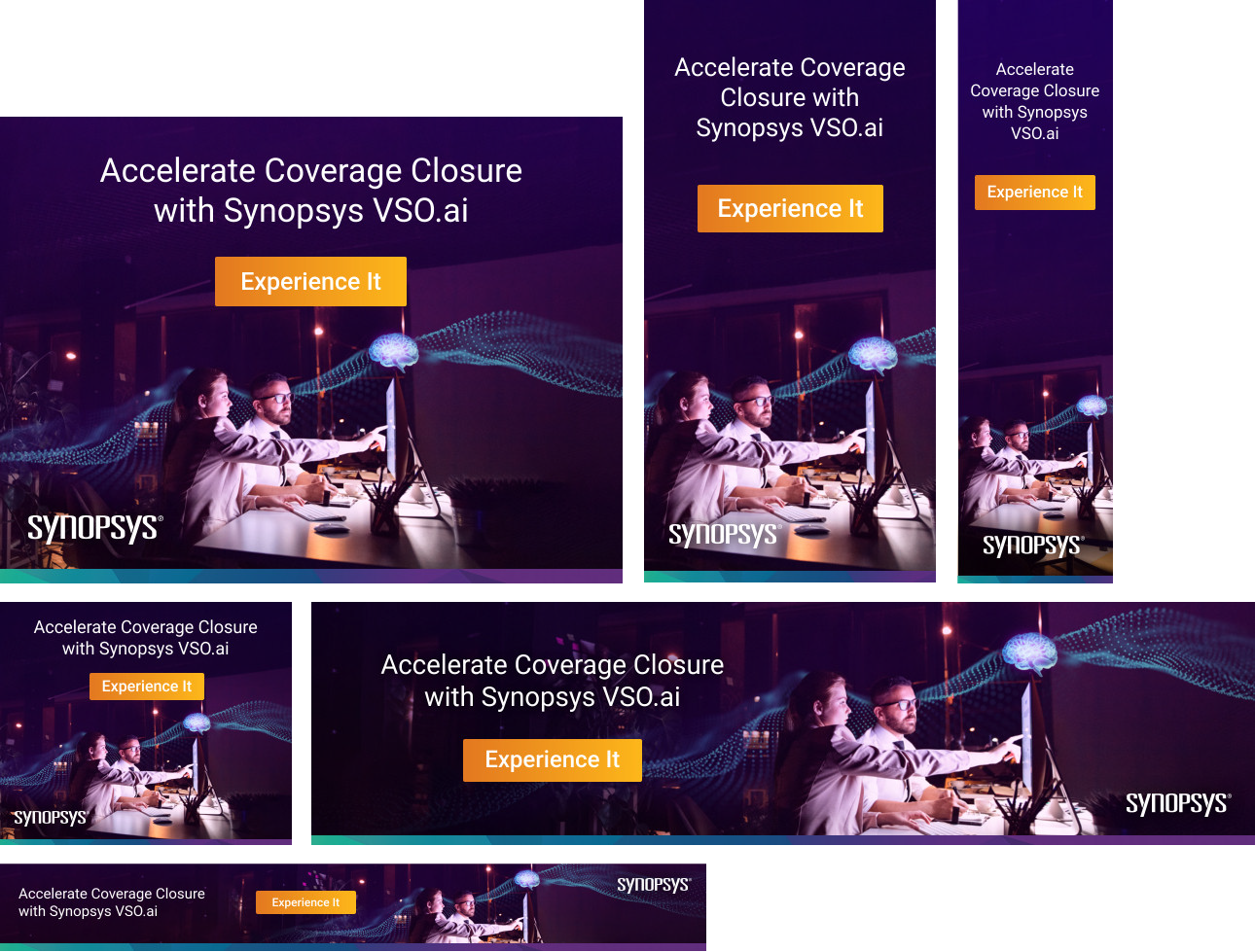Click the headline text on the bottom leaderboard banner

click(x=112, y=902)
